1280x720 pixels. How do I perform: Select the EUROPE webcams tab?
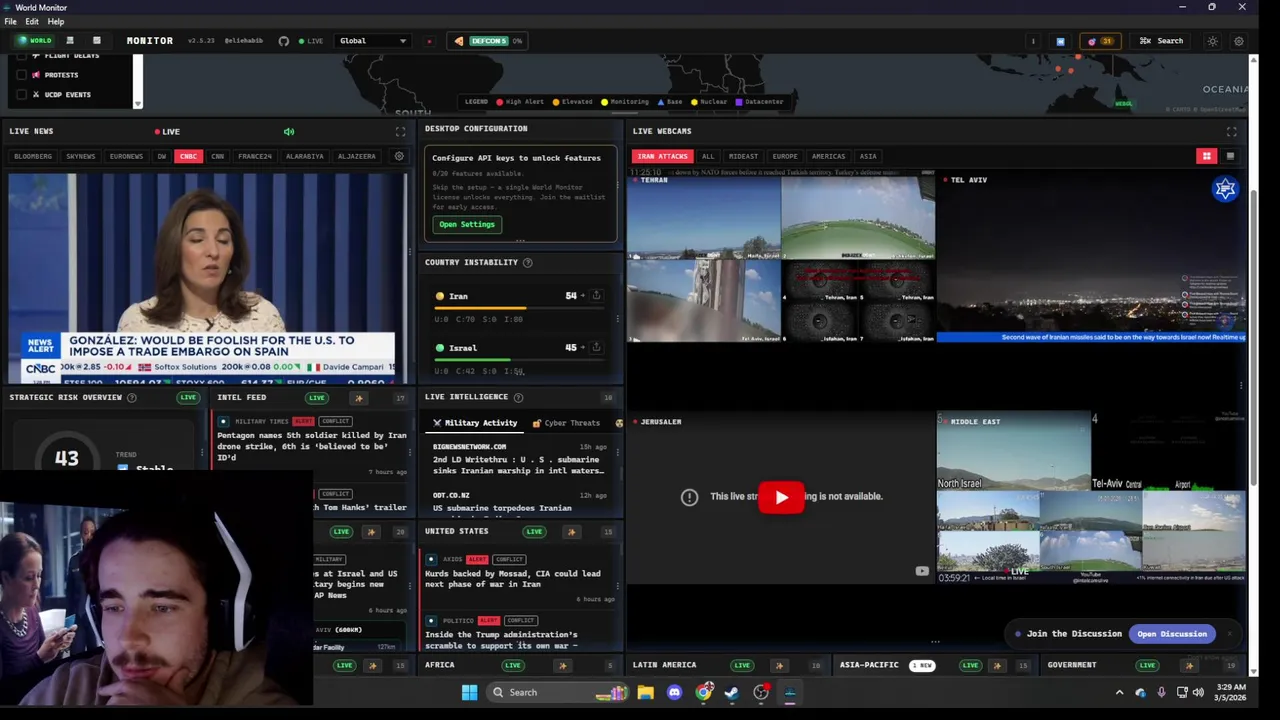coord(785,156)
